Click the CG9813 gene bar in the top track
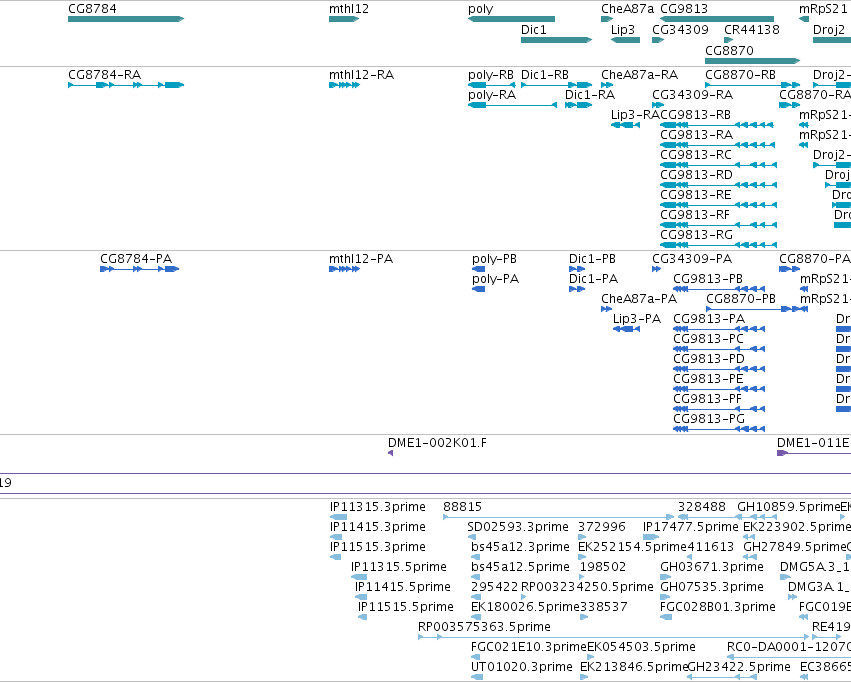 tap(717, 19)
